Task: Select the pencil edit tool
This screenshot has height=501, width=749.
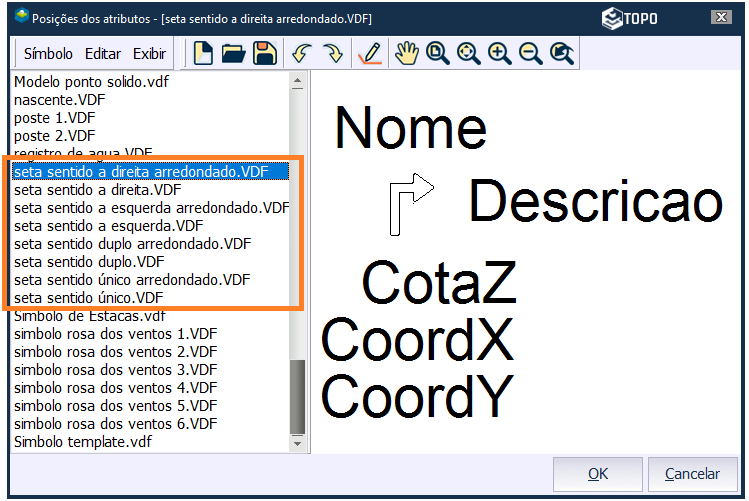Action: tap(370, 54)
